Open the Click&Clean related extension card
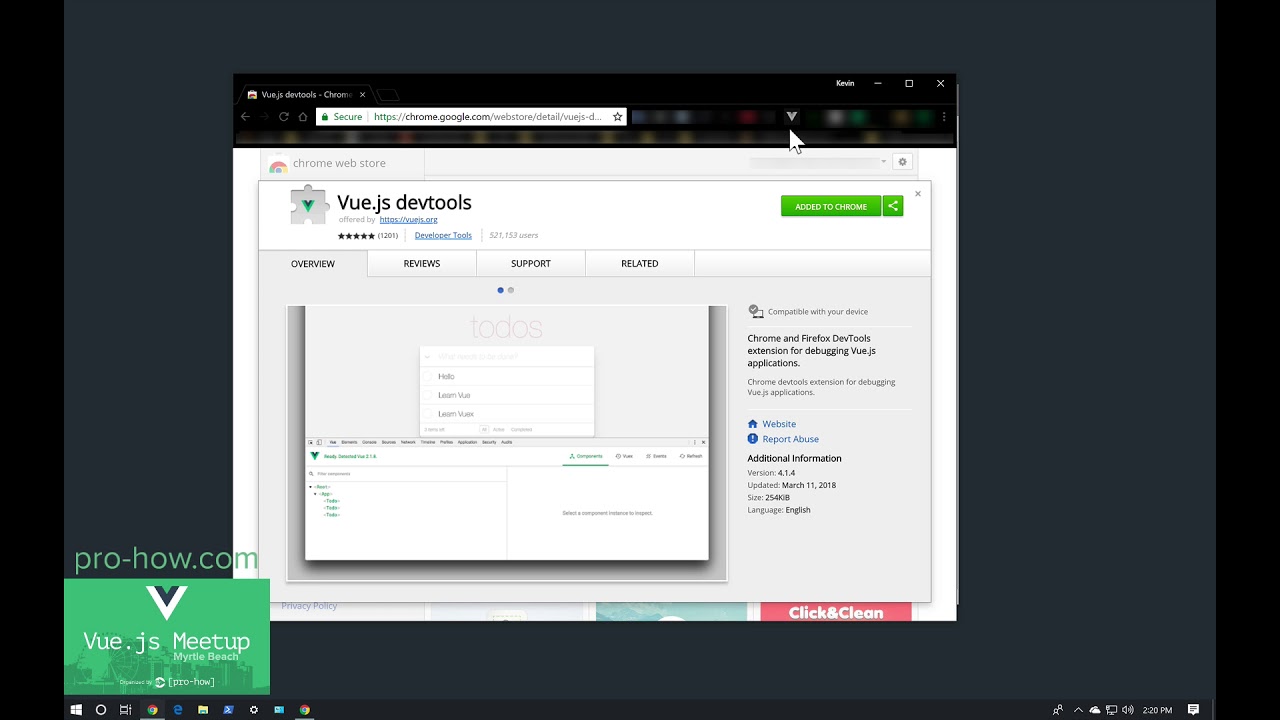This screenshot has height=720, width=1280. click(x=836, y=612)
